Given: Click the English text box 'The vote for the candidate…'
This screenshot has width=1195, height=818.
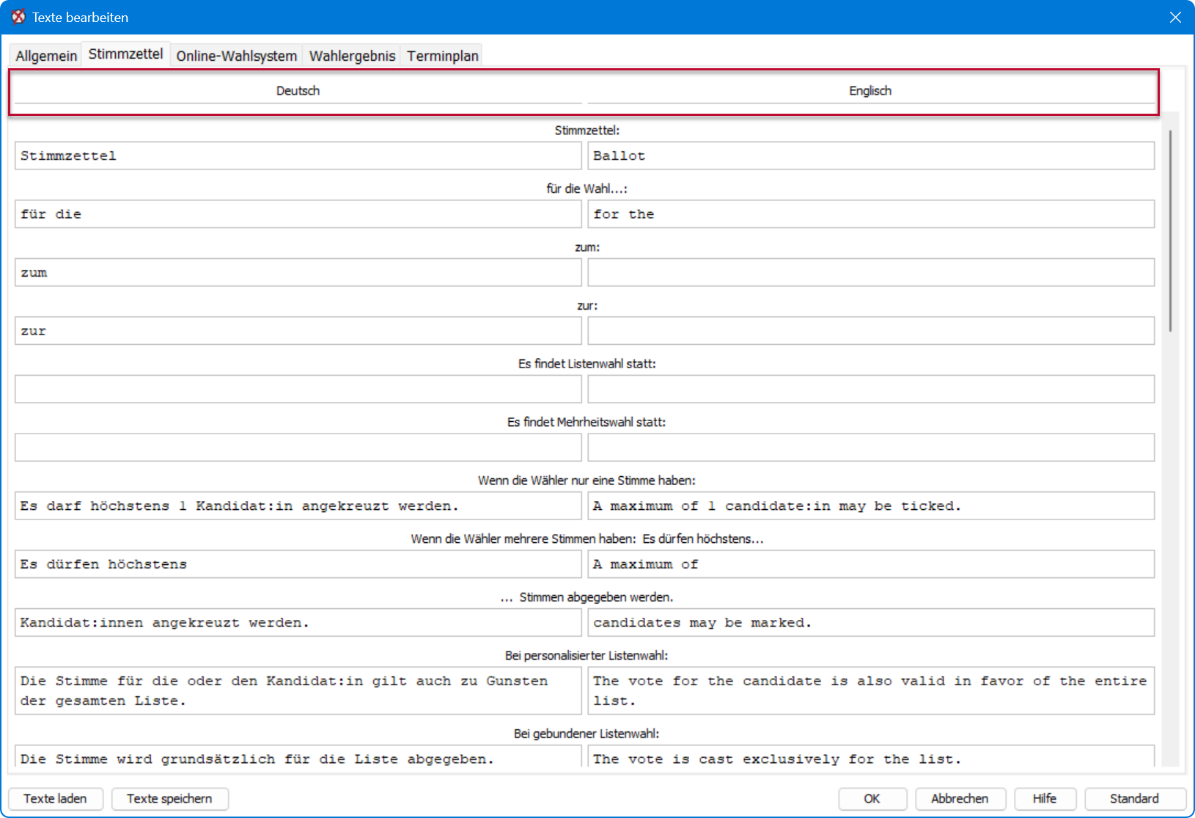Looking at the screenshot, I should point(871,691).
